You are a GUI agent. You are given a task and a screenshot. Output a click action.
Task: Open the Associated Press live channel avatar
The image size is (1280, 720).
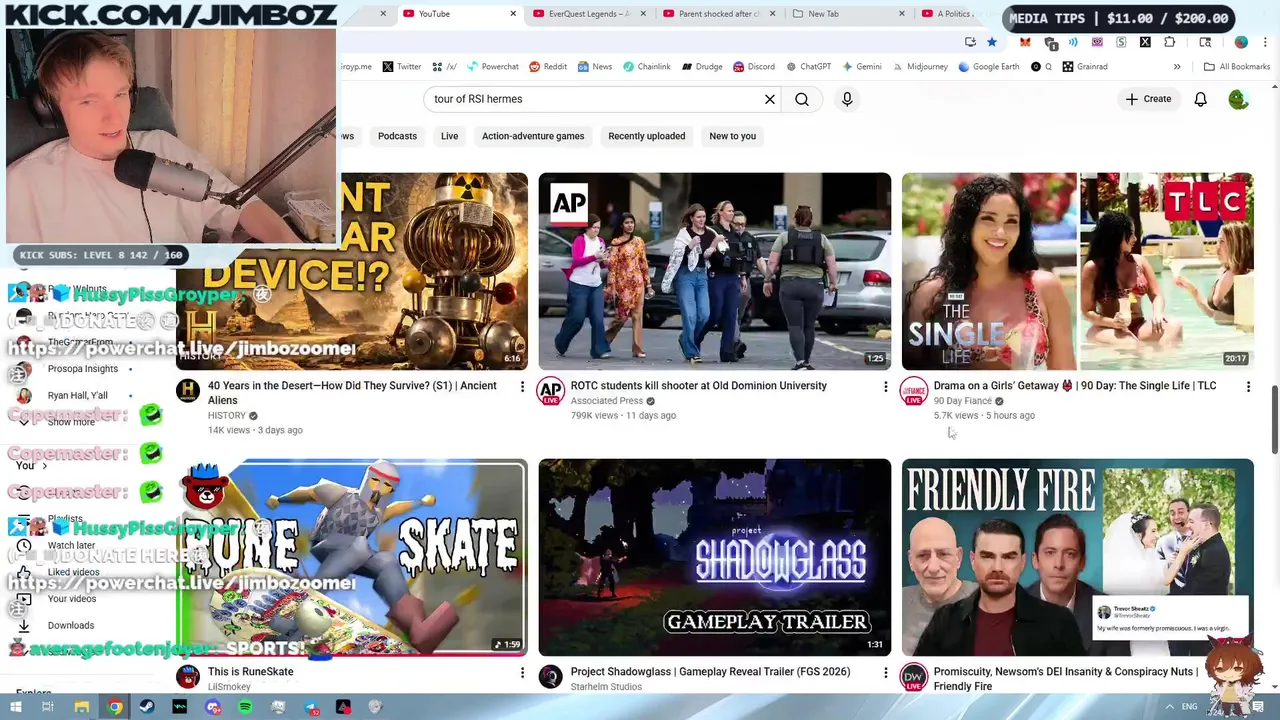pos(551,391)
